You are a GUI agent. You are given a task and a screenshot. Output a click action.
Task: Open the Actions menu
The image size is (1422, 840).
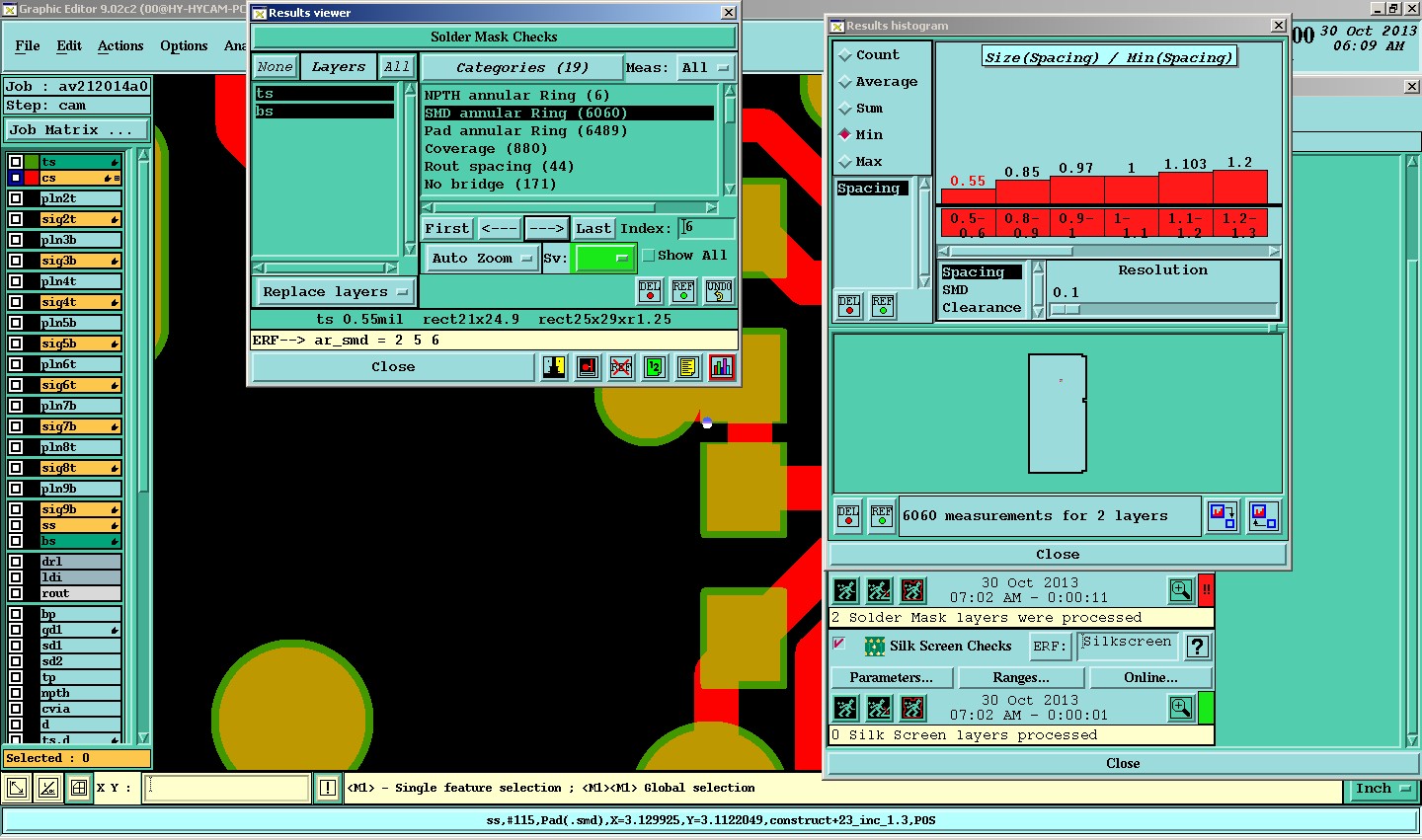[120, 46]
